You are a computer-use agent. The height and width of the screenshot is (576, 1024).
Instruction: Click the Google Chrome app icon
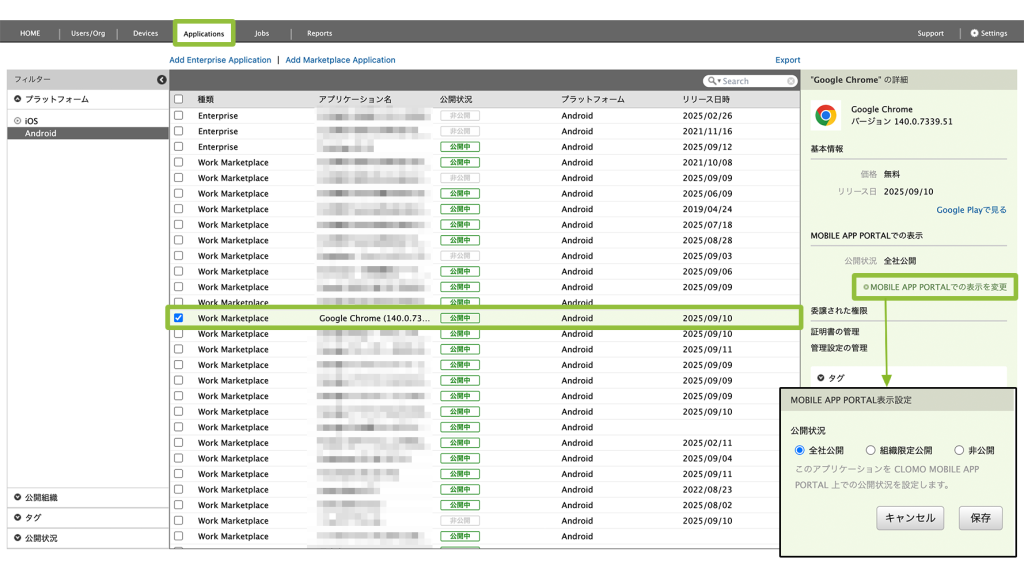[x=826, y=115]
